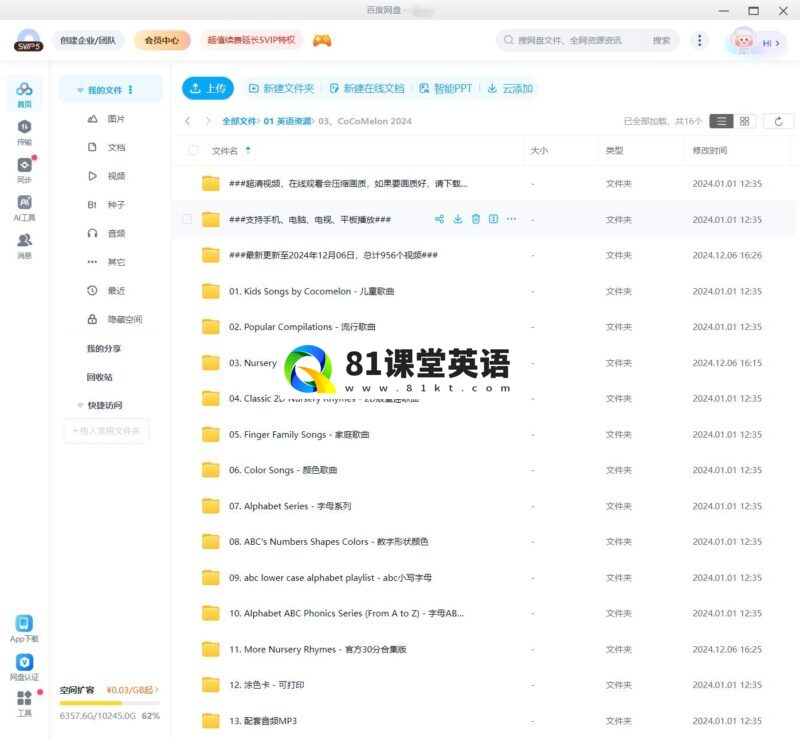Open 我的分享 in sidebar

[104, 349]
